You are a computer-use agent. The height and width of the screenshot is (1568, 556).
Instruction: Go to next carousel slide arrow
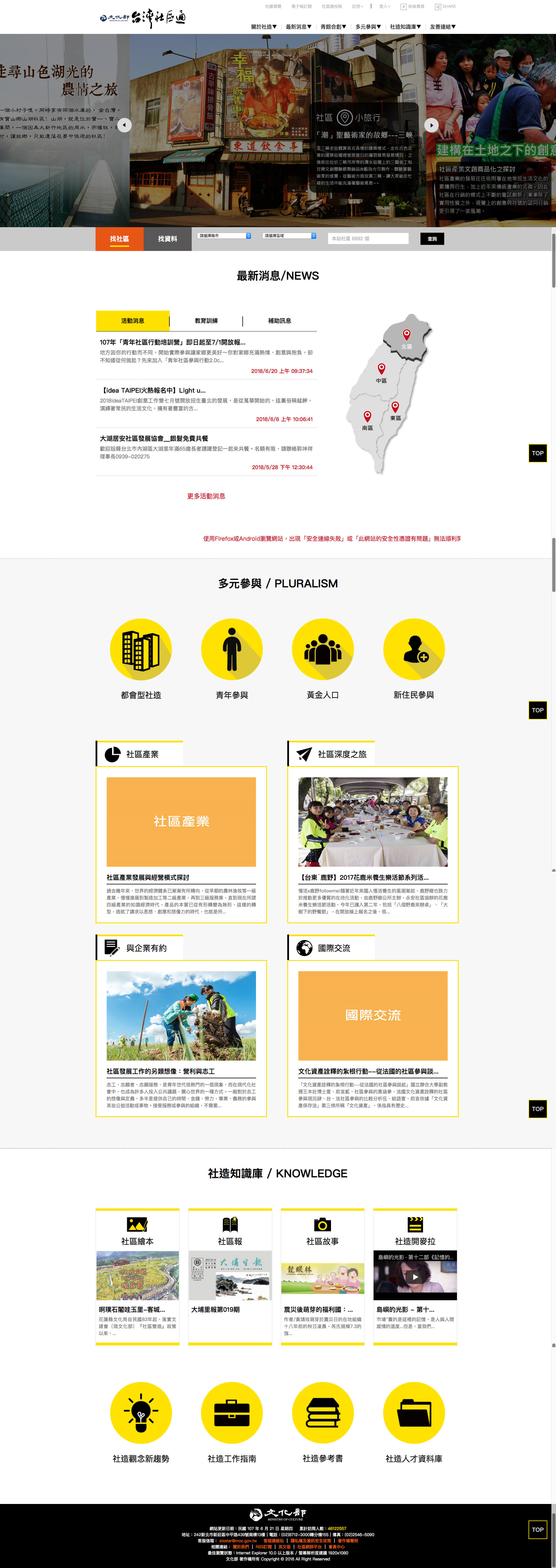click(x=431, y=125)
